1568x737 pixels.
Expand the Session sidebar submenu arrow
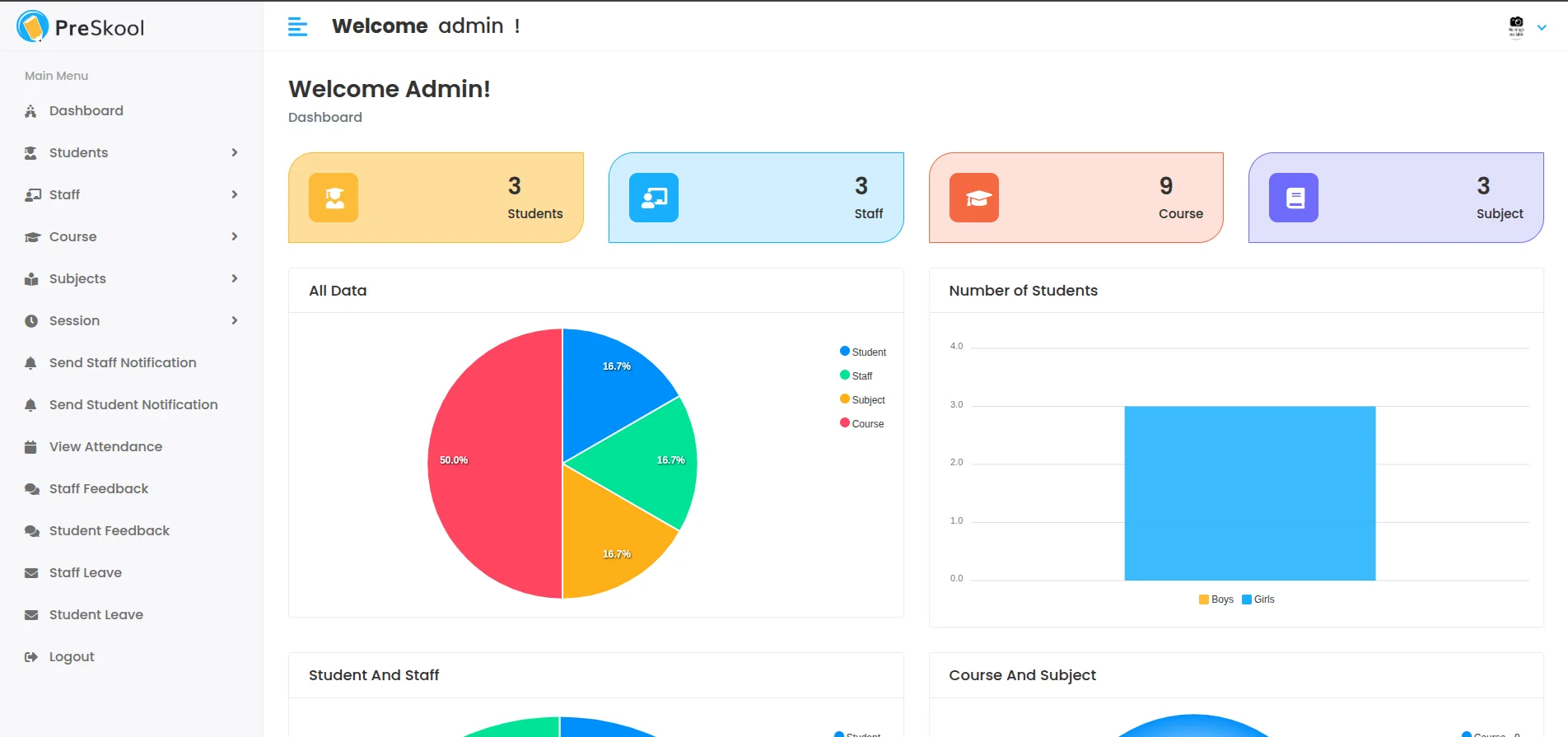click(235, 320)
